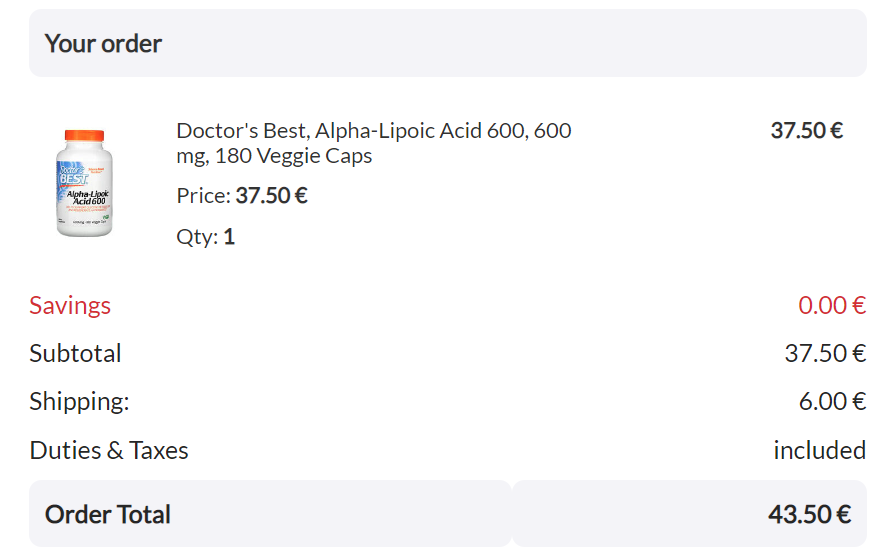Viewport: 895px width, 555px height.
Task: Click the included duties value
Action: coord(820,451)
